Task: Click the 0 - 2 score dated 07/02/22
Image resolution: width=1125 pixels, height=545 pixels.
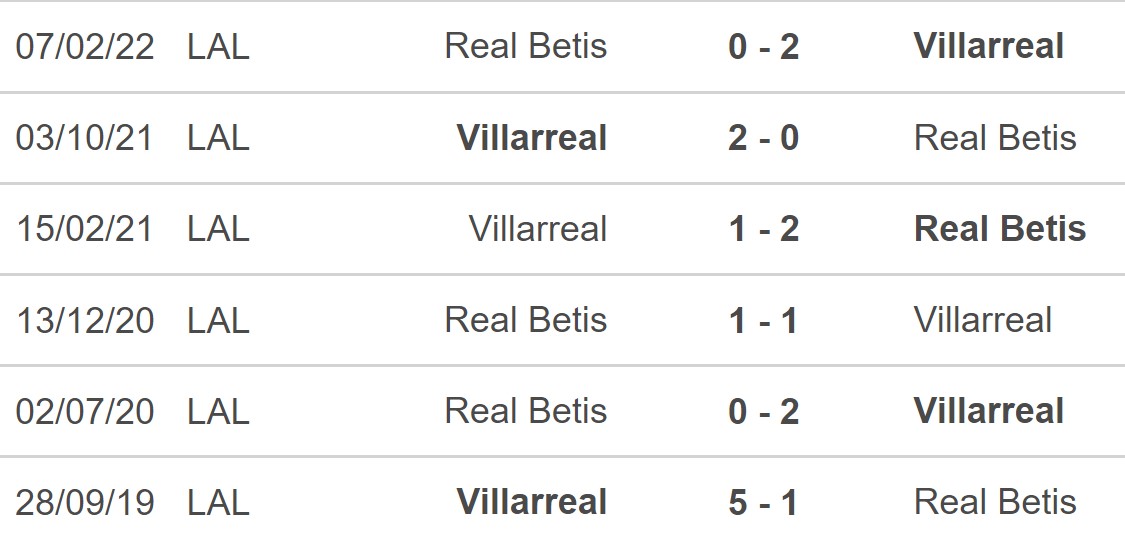Action: (763, 46)
